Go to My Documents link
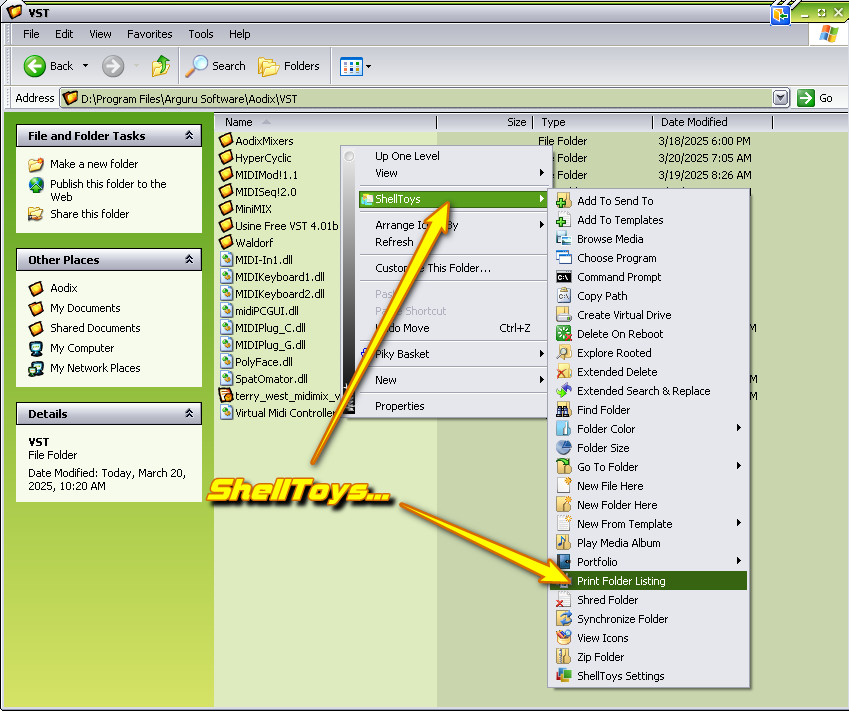This screenshot has height=712, width=849. coord(85,308)
